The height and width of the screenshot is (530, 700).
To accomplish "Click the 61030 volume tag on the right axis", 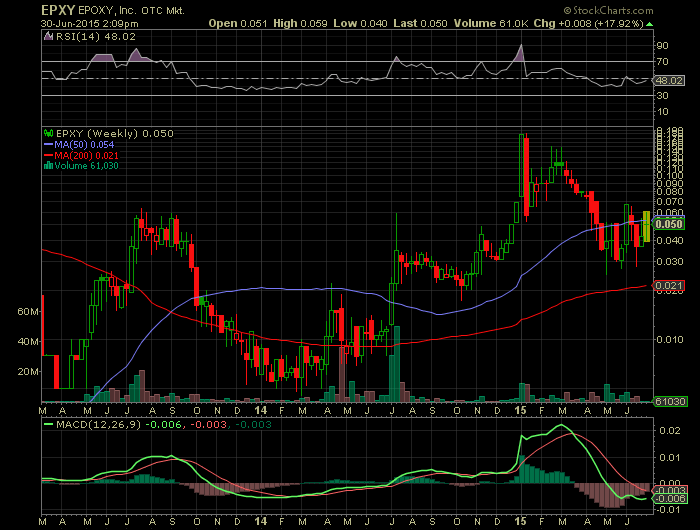I will (x=669, y=401).
